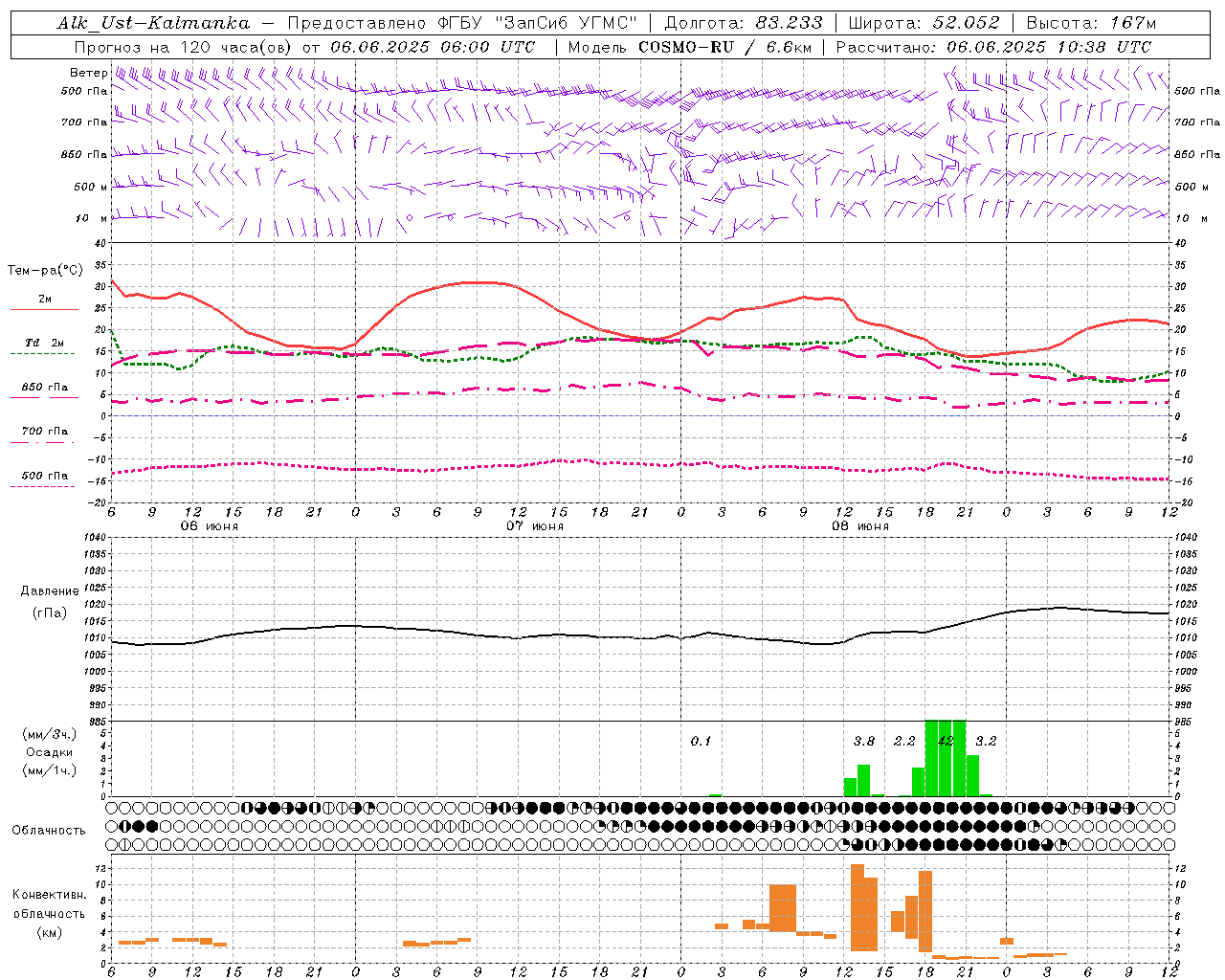Click the 500 м wind level label on left
The width and height of the screenshot is (1225, 980).
92,187
